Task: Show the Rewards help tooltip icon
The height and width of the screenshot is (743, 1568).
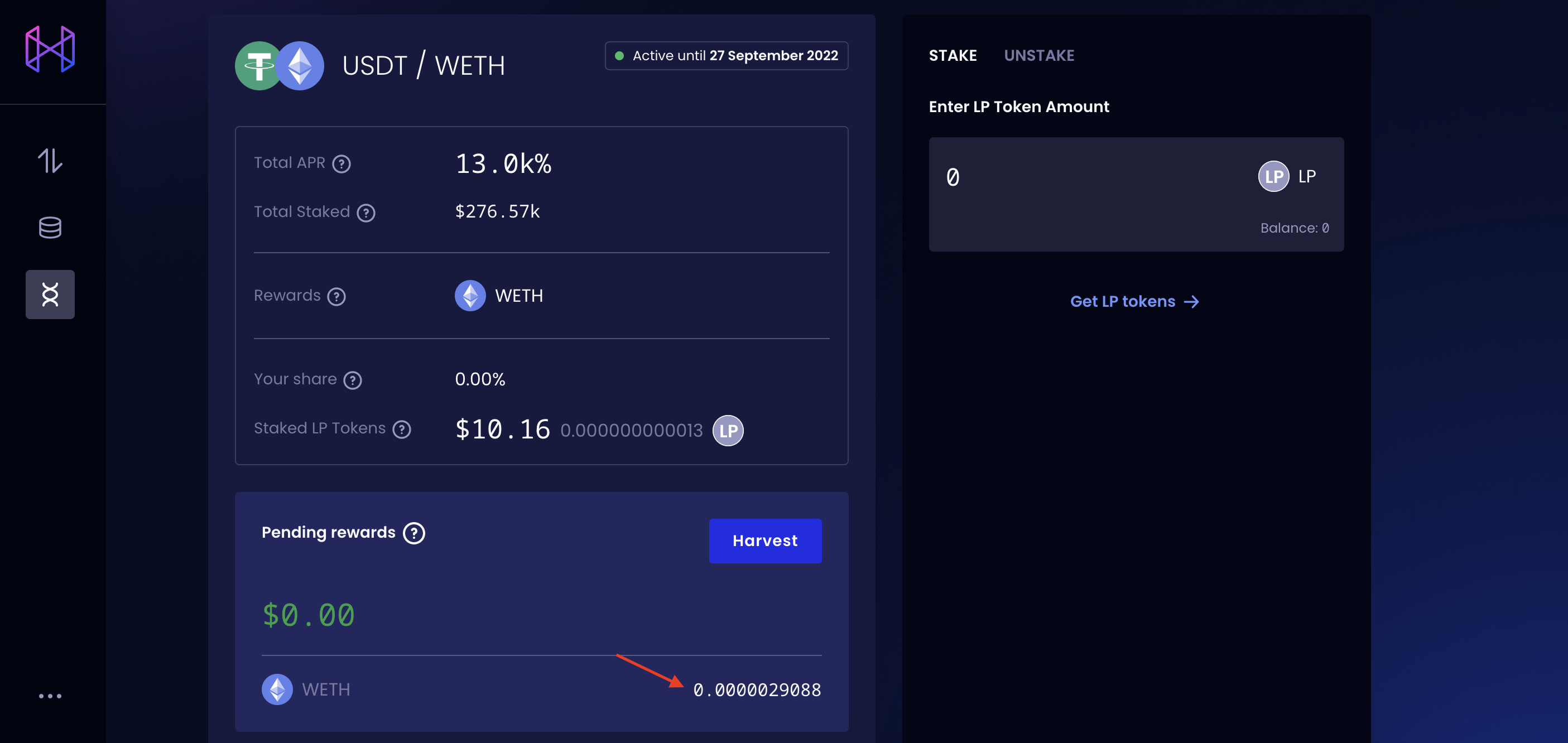Action: [x=336, y=296]
